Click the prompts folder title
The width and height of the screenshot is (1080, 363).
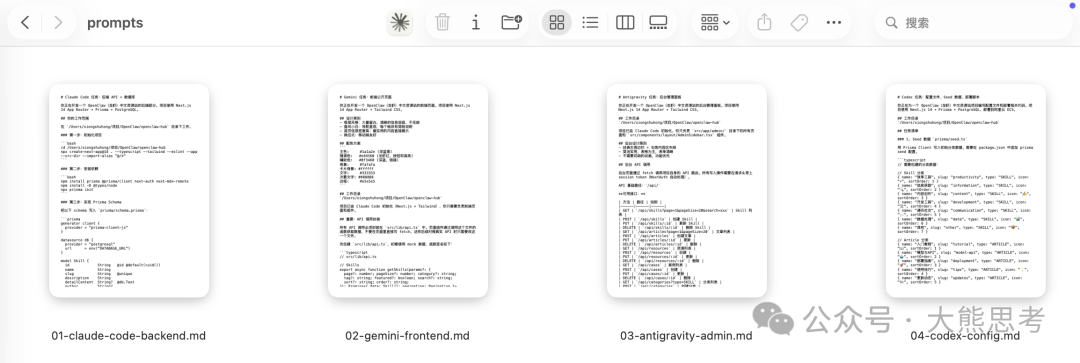[x=115, y=23]
